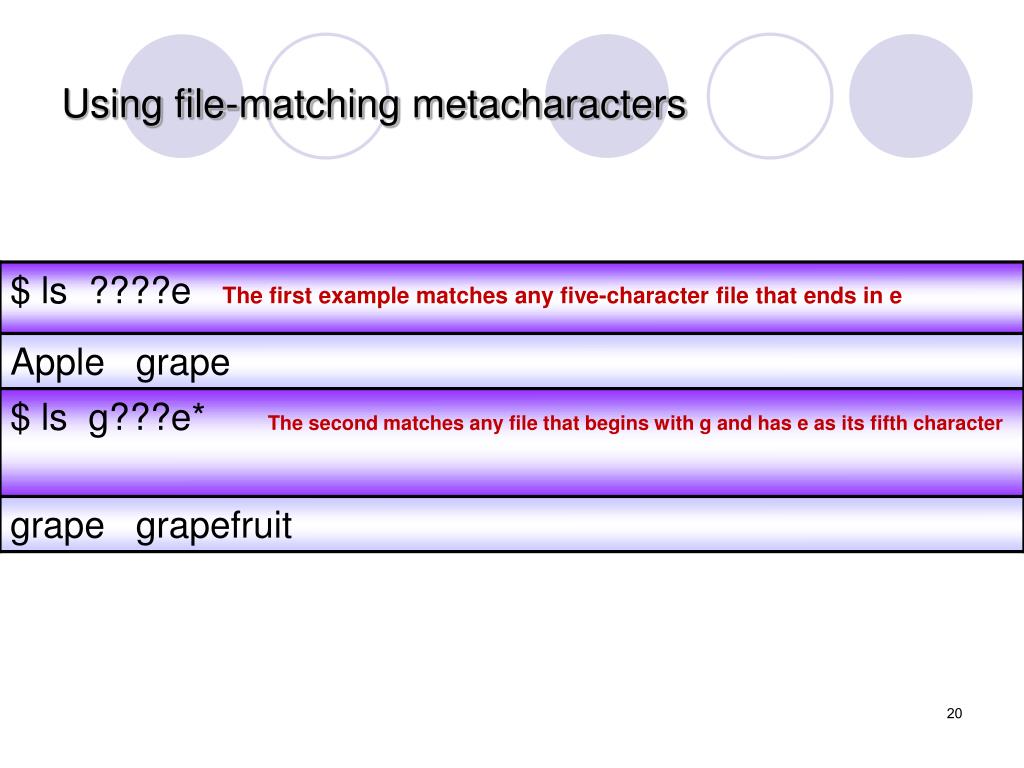Click the slide number 20
The image size is (1024, 768).
click(954, 713)
